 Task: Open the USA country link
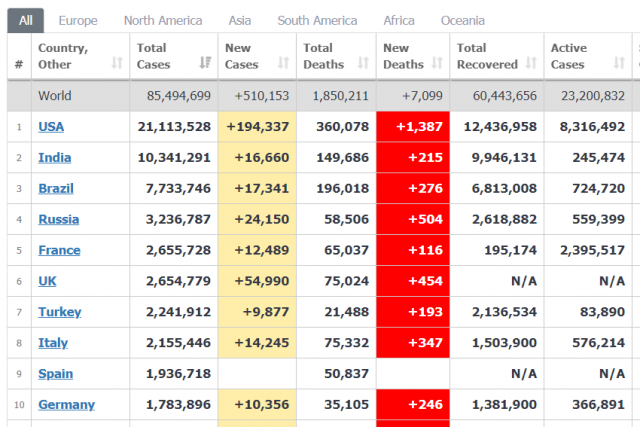click(x=51, y=127)
